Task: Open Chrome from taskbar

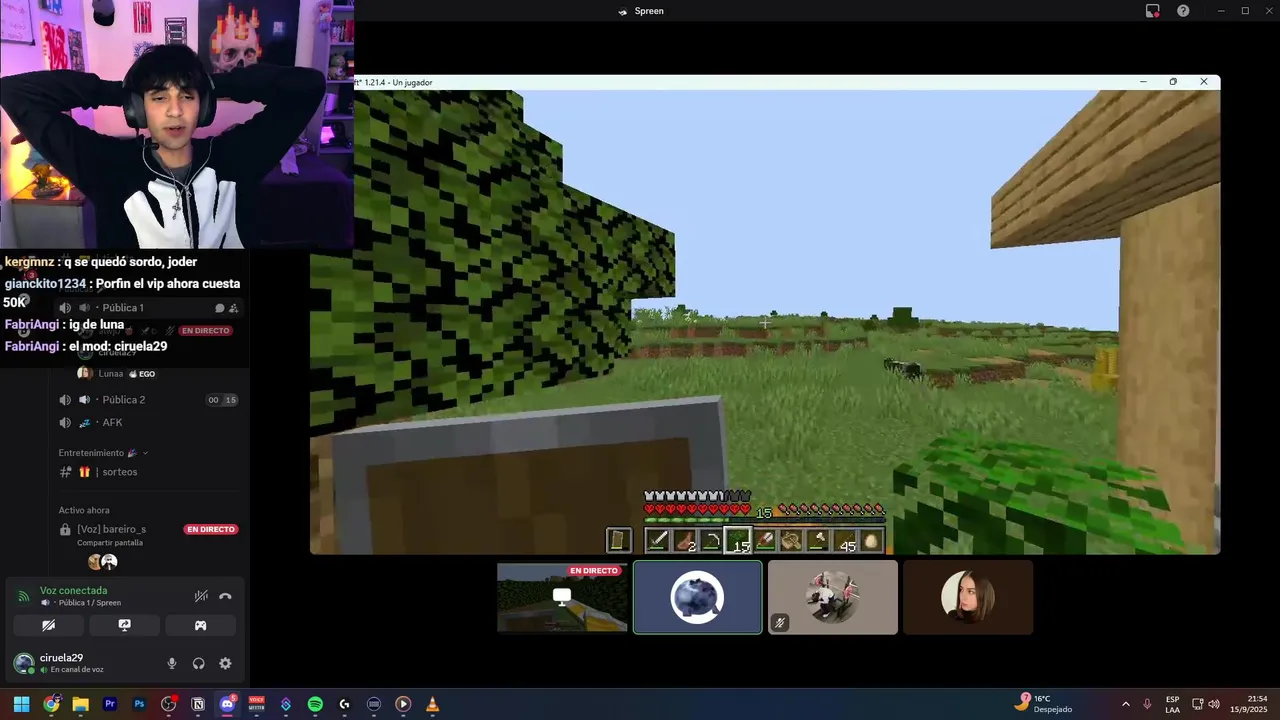Action: (51, 704)
